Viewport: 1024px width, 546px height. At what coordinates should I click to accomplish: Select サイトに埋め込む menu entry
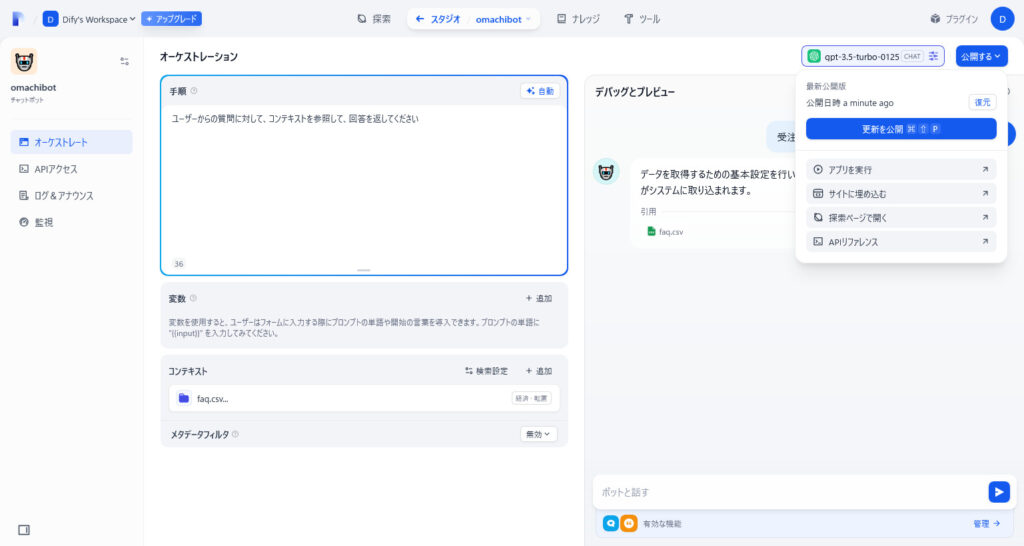900,194
